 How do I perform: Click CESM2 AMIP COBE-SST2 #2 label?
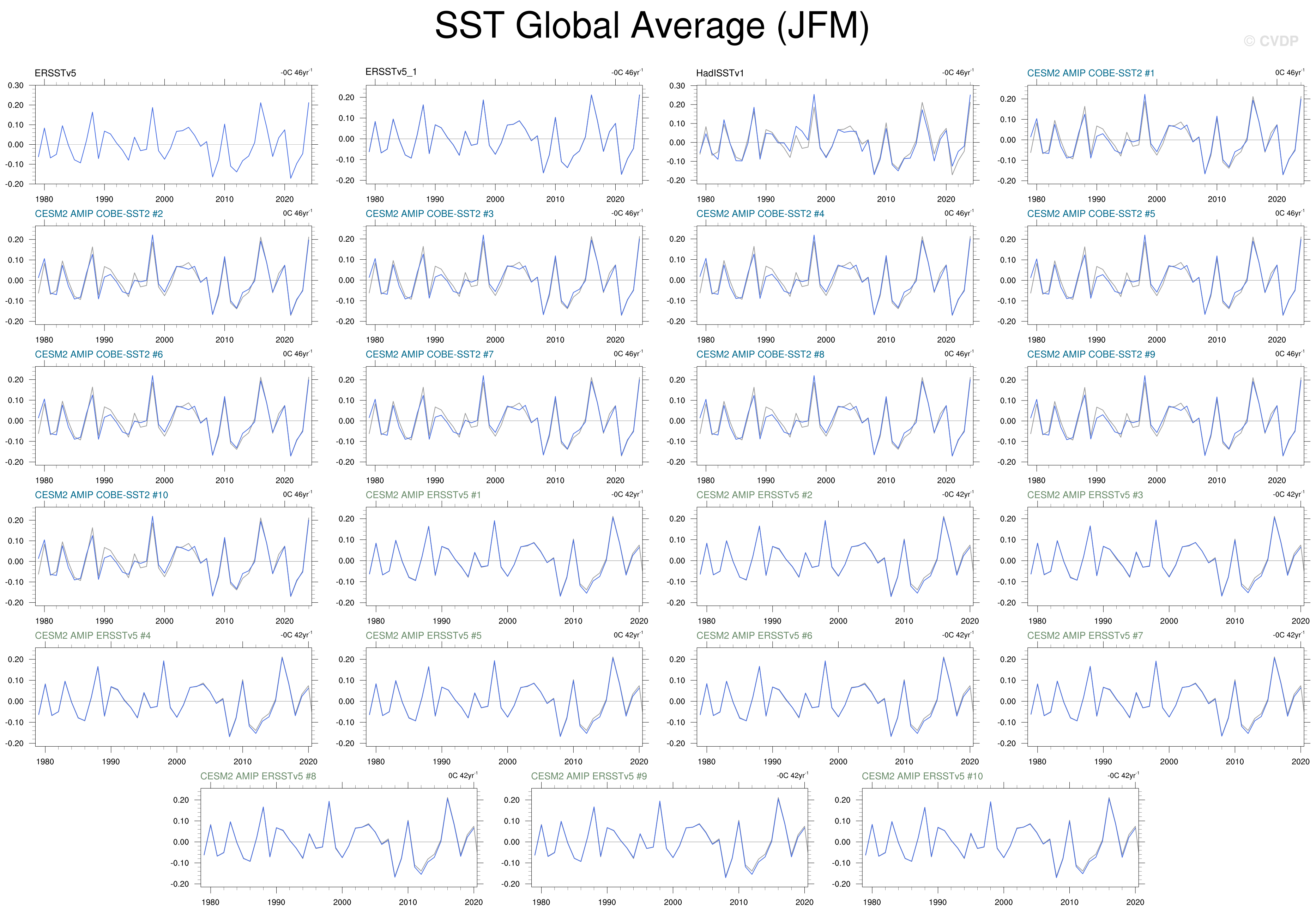[x=98, y=214]
